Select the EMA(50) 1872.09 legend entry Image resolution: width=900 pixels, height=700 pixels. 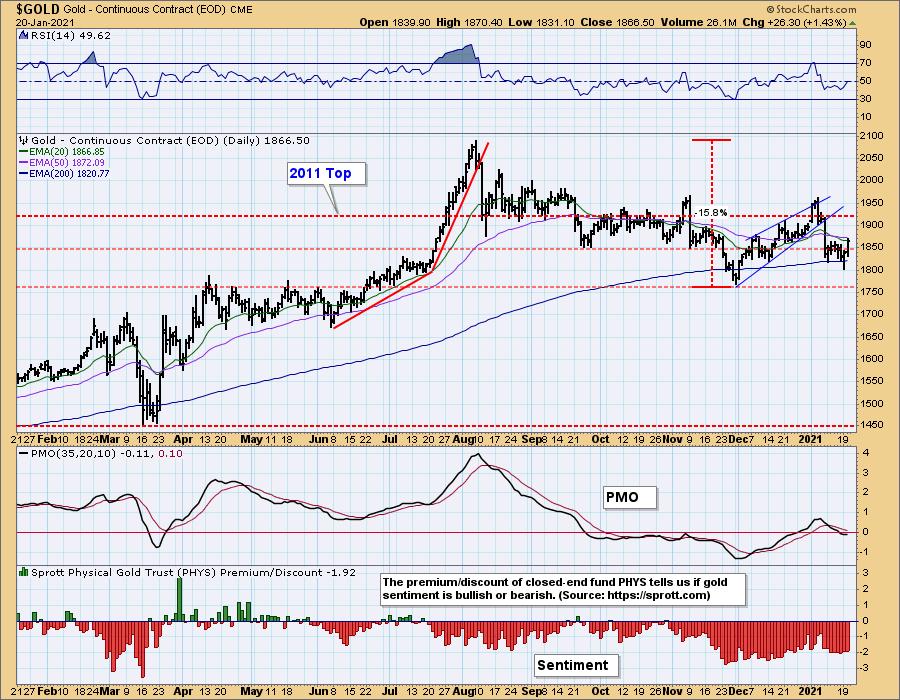(x=63, y=162)
